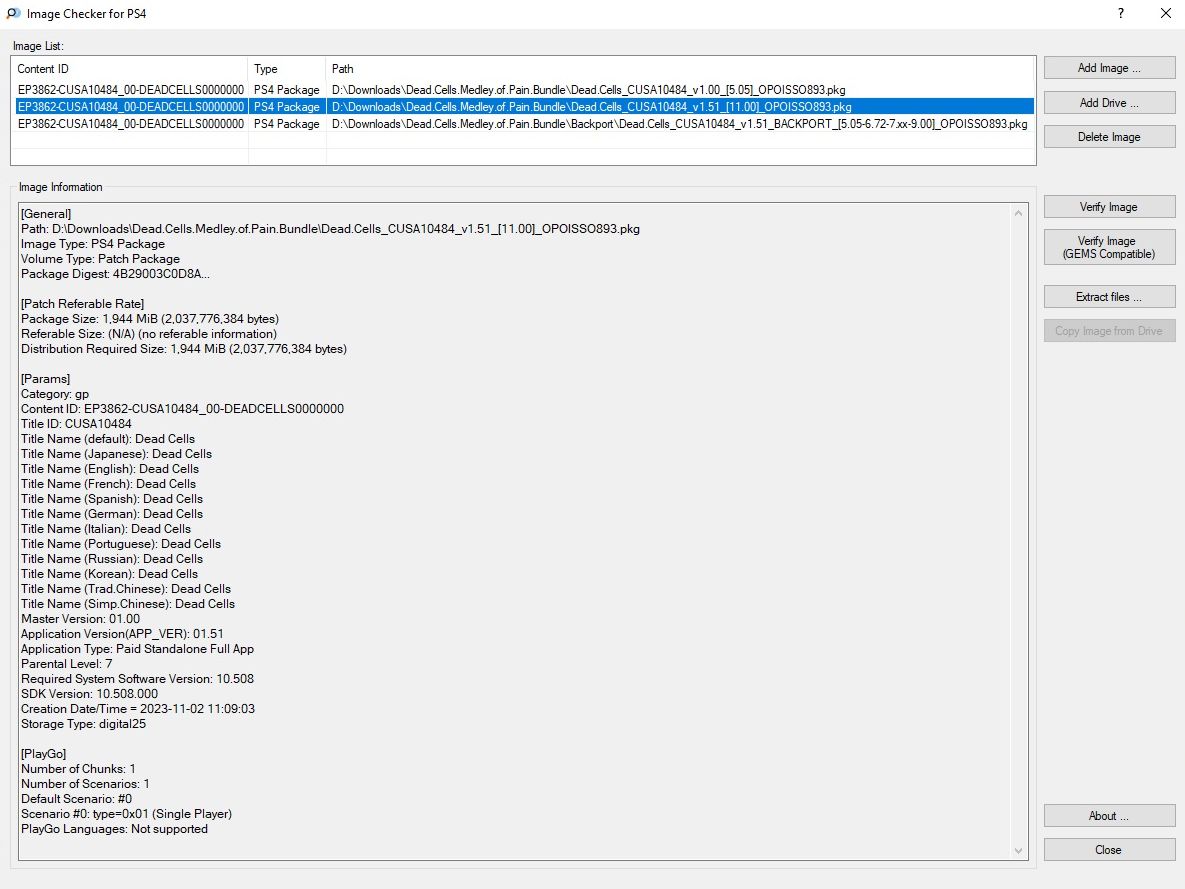Image resolution: width=1185 pixels, height=889 pixels.
Task: Open the Extract files dialog
Action: coord(1109,297)
